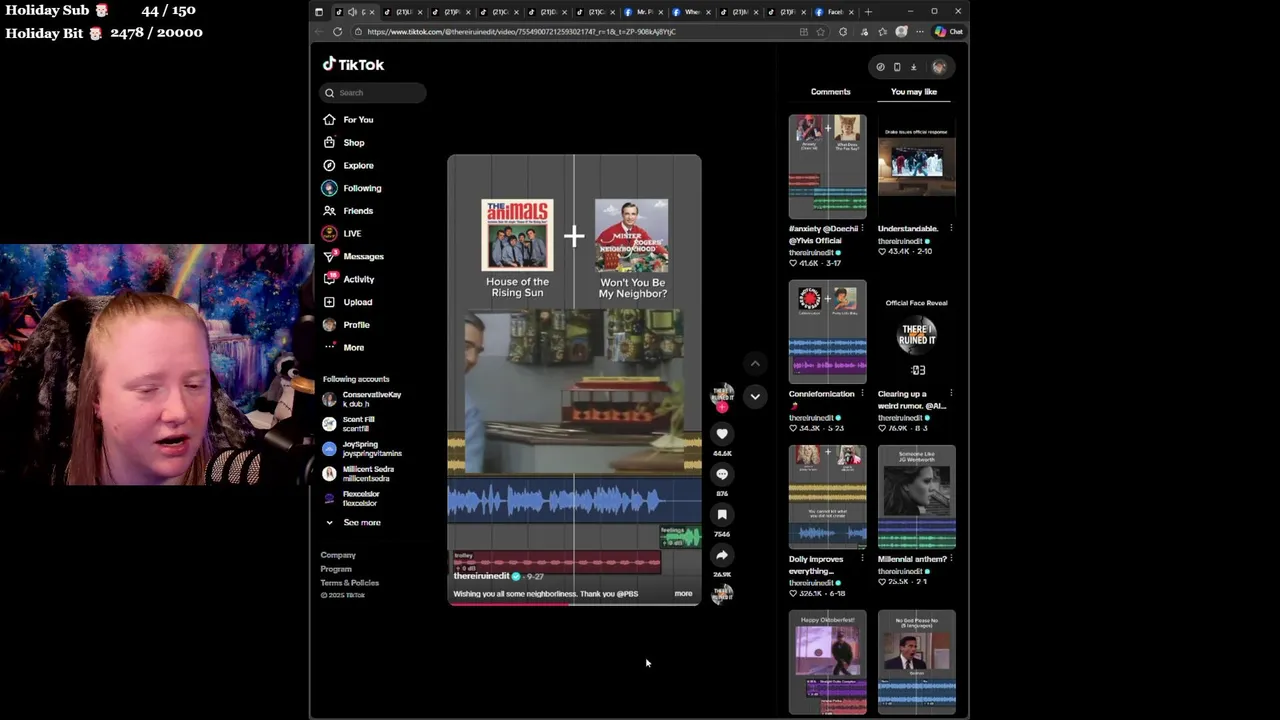Open Terms & Policies footer link
The height and width of the screenshot is (720, 1280).
click(x=350, y=583)
